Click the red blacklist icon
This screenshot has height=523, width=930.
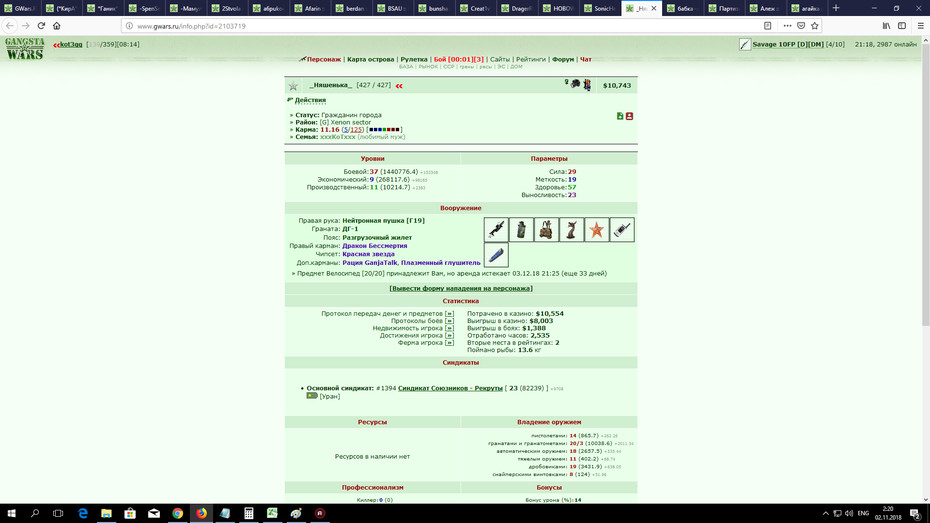[x=629, y=116]
